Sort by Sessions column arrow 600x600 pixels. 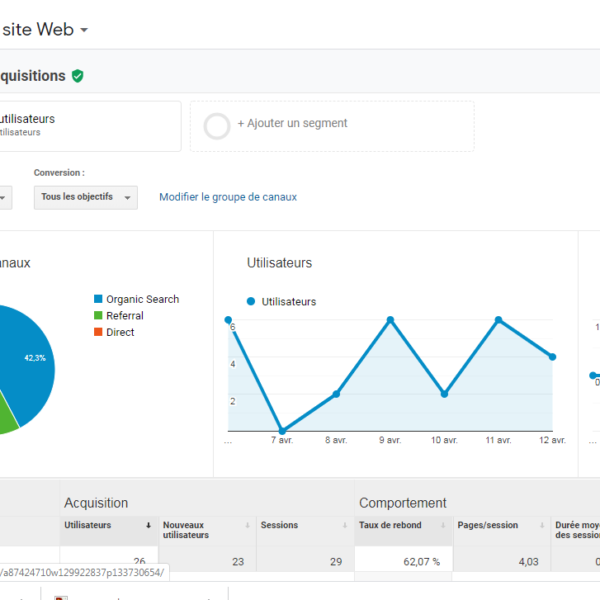coord(345,525)
